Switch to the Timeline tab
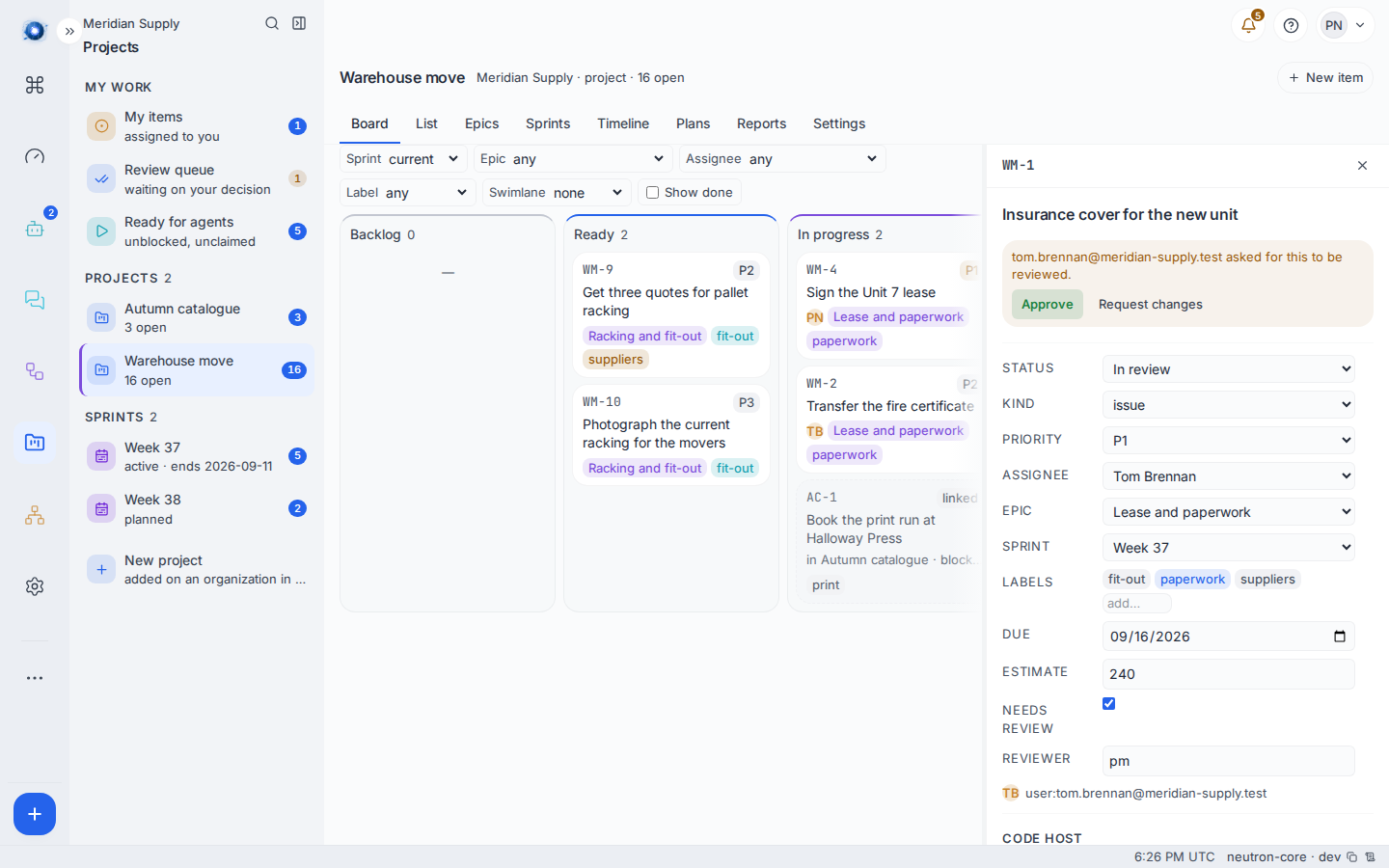This screenshot has height=868, width=1389. pos(623,123)
